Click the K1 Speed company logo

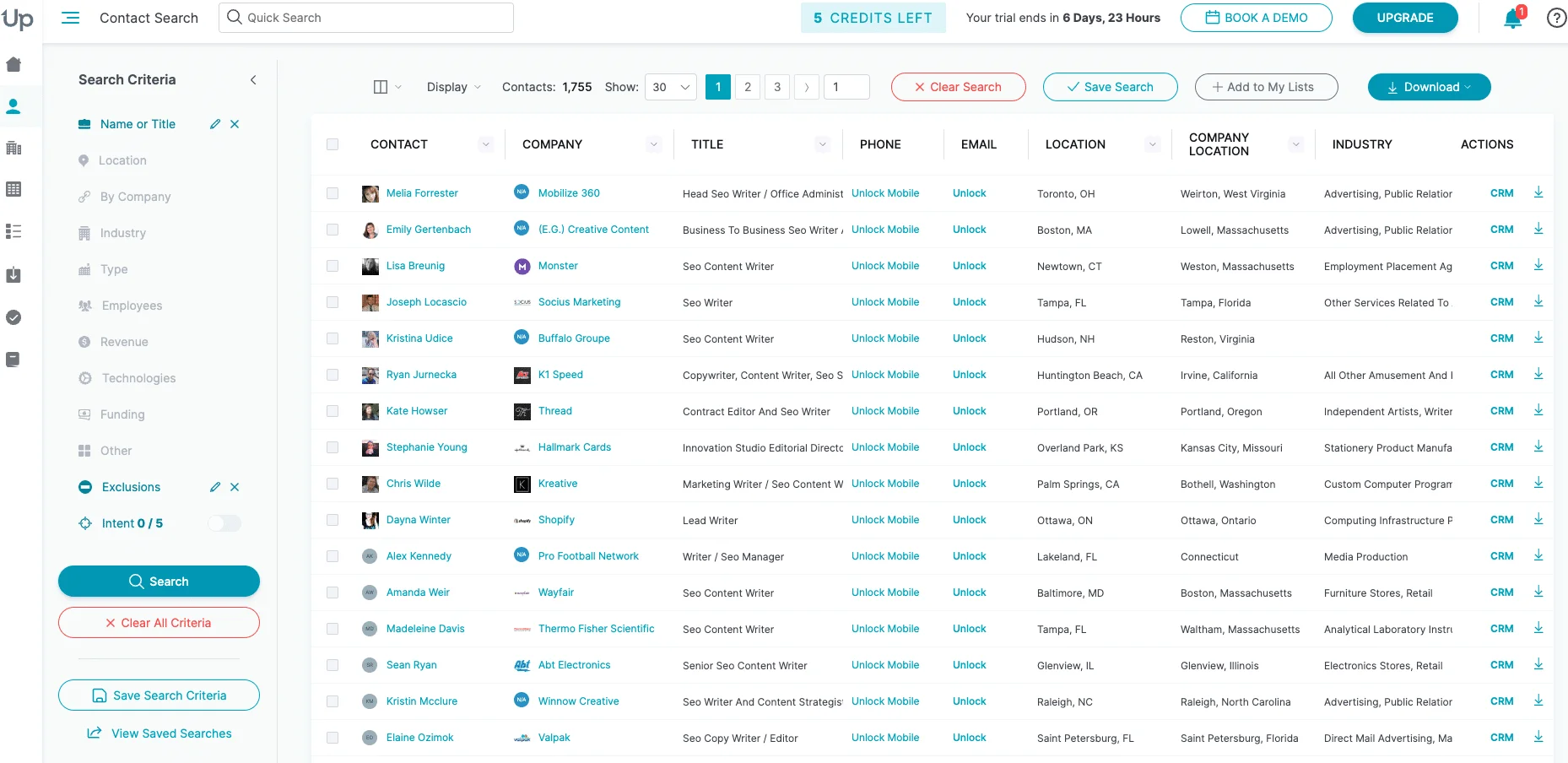click(x=522, y=375)
